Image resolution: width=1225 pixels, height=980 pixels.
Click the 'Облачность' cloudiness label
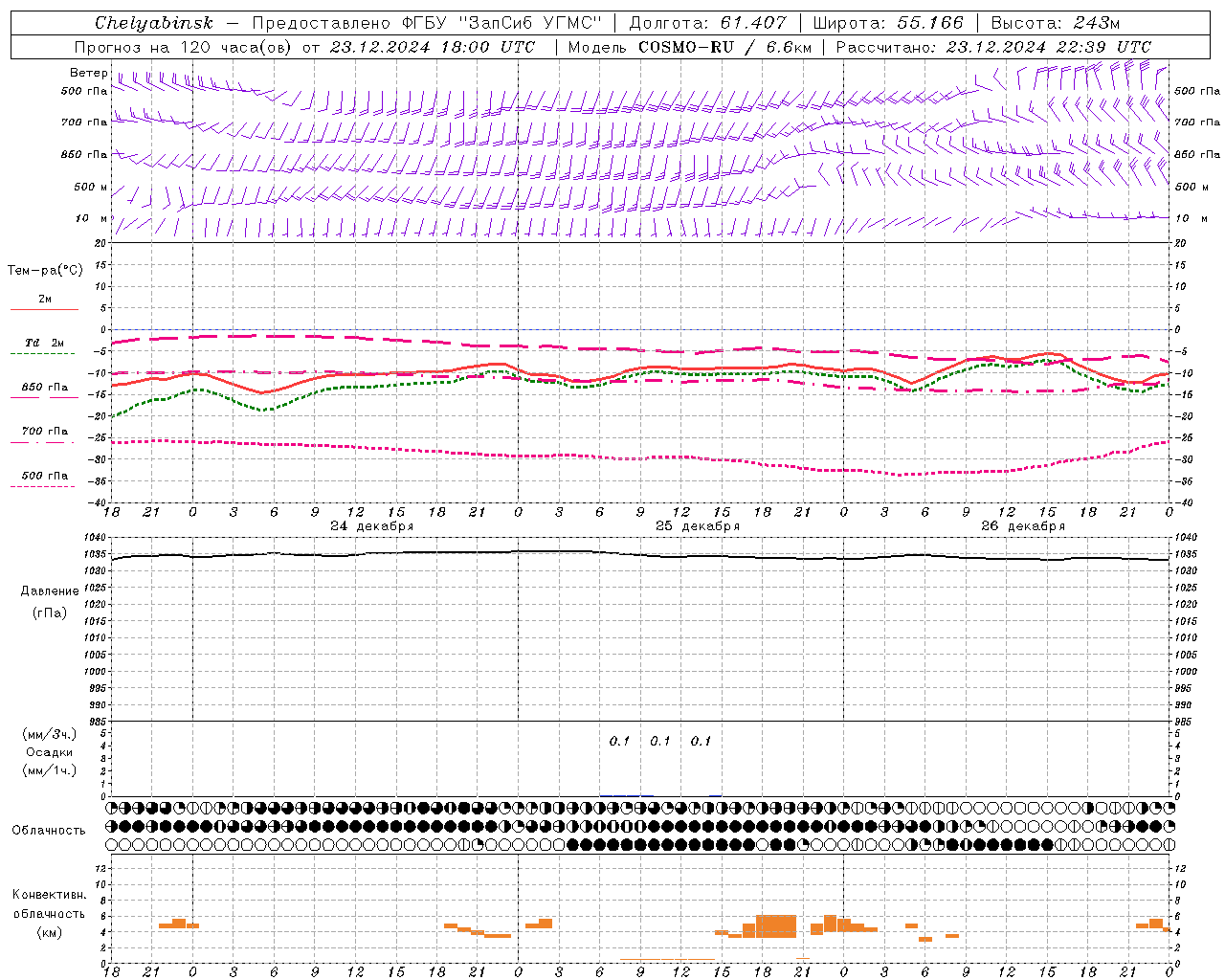(49, 830)
